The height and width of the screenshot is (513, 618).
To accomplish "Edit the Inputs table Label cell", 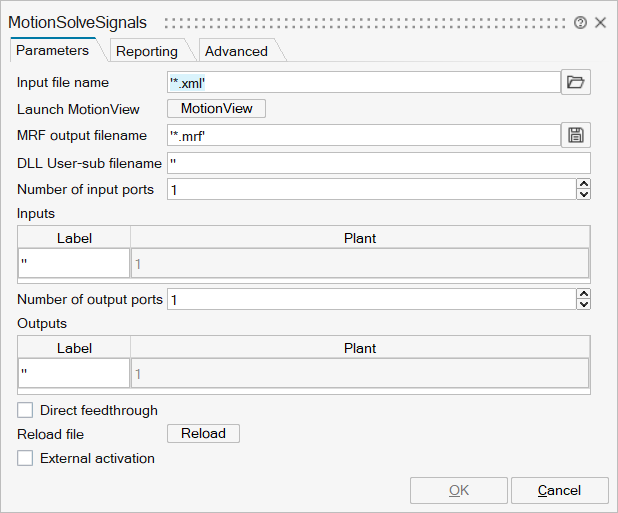I will 74,263.
